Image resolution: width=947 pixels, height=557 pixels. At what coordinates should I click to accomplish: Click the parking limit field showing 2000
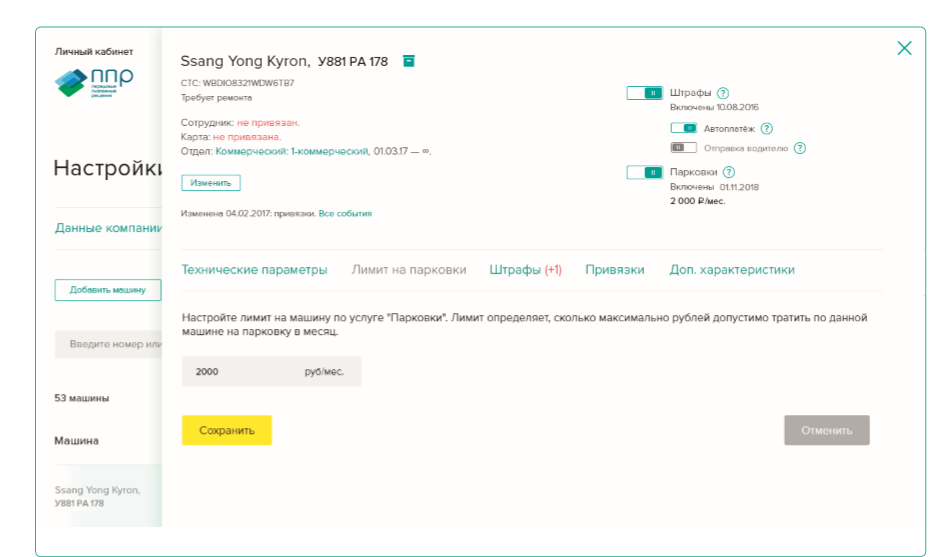pyautogui.click(x=236, y=372)
